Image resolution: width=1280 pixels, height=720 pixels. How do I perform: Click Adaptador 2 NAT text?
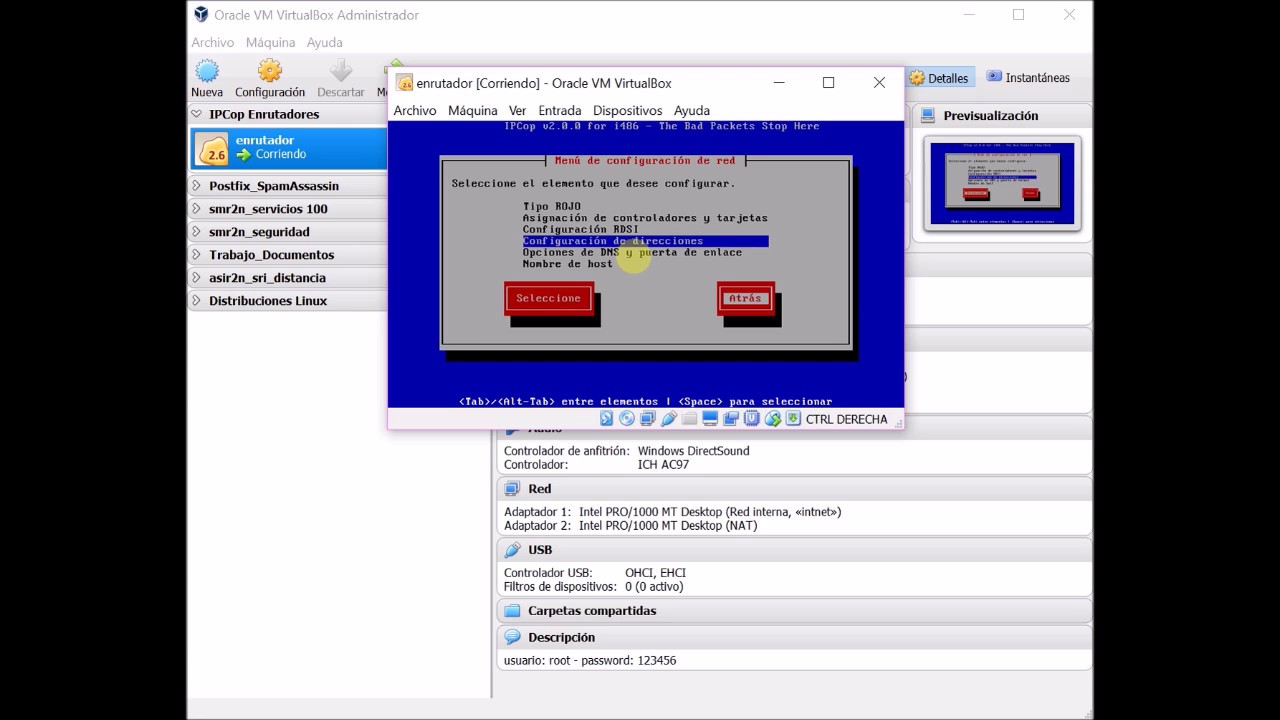coord(630,526)
